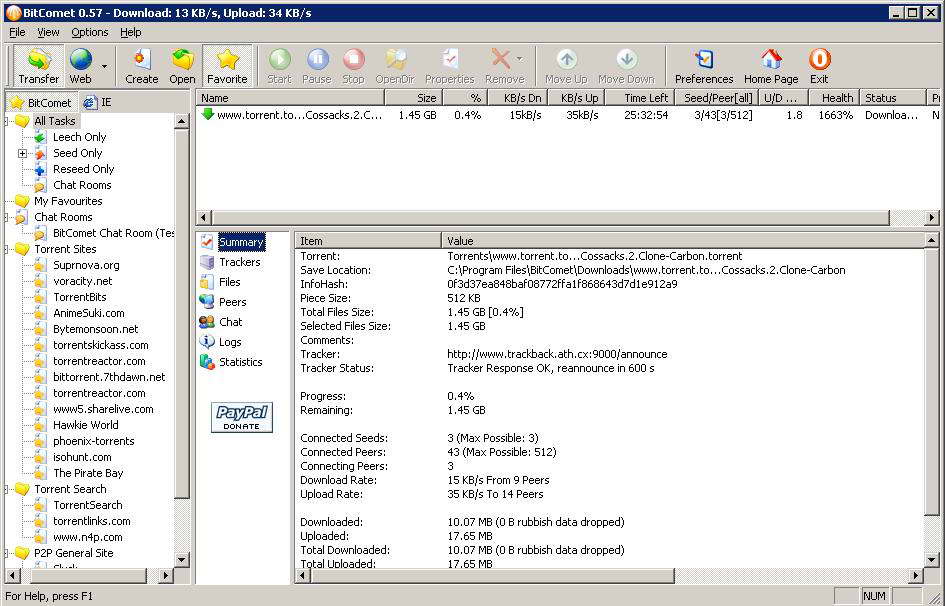Click the PayPal Donate button
The width and height of the screenshot is (945, 606).
[242, 417]
